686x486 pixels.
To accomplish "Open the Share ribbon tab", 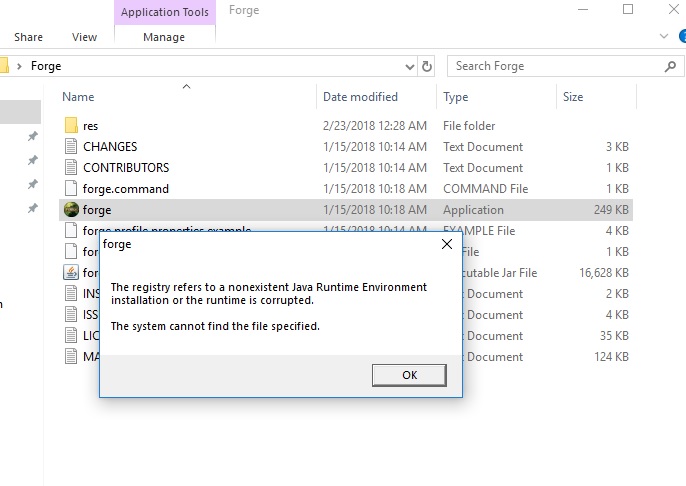I will [28, 37].
